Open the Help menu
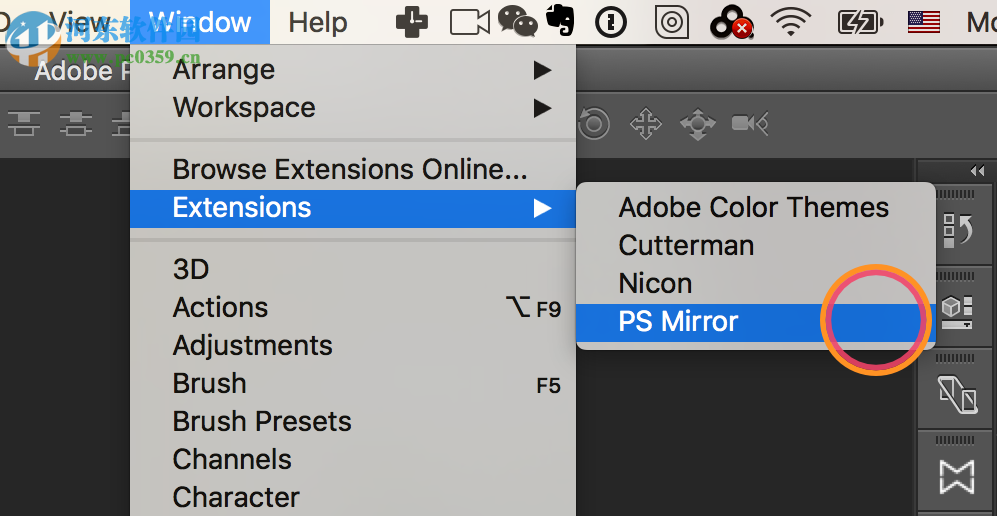The image size is (997, 516). pos(318,23)
